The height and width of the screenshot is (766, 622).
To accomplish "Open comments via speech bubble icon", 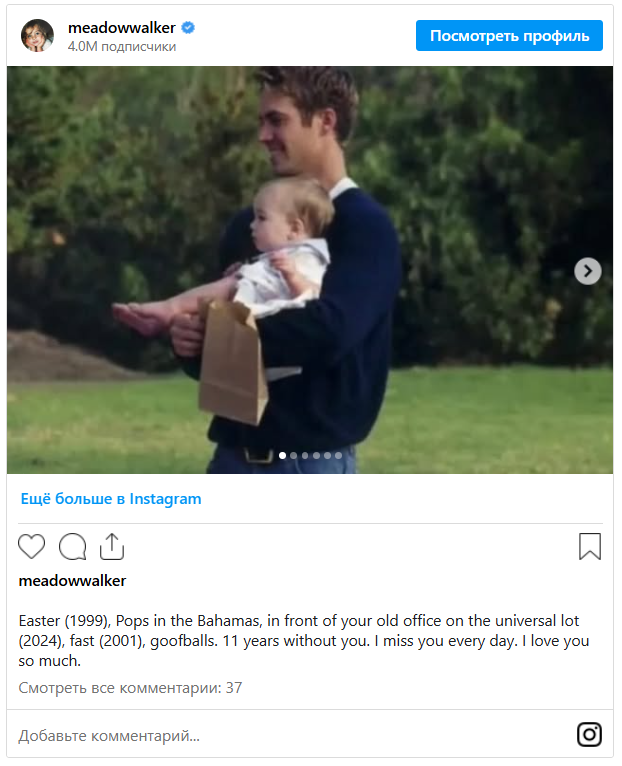I will click(72, 546).
